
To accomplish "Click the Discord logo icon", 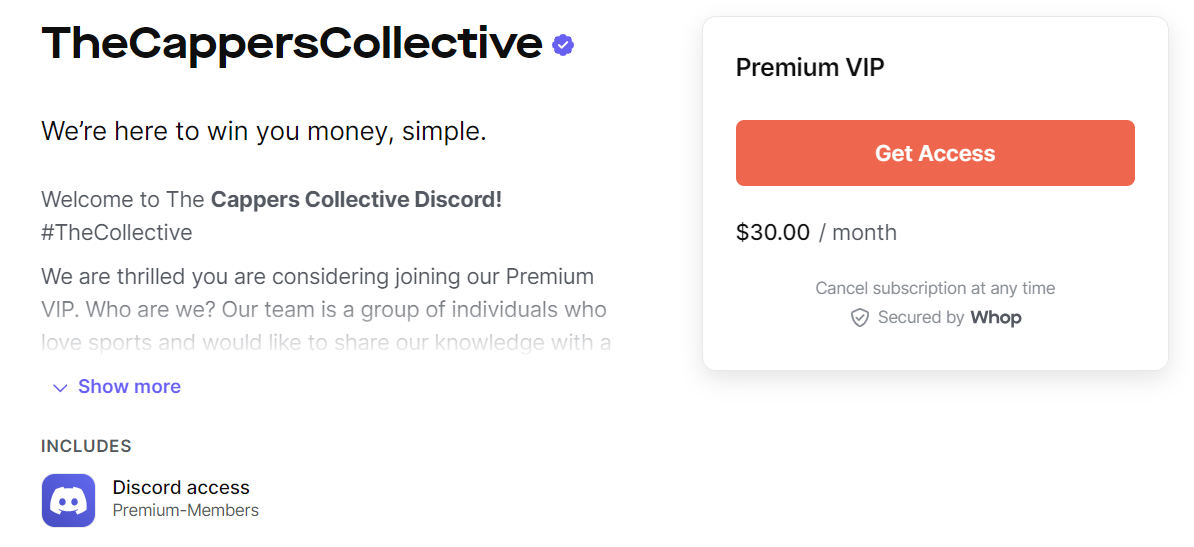I will [68, 500].
